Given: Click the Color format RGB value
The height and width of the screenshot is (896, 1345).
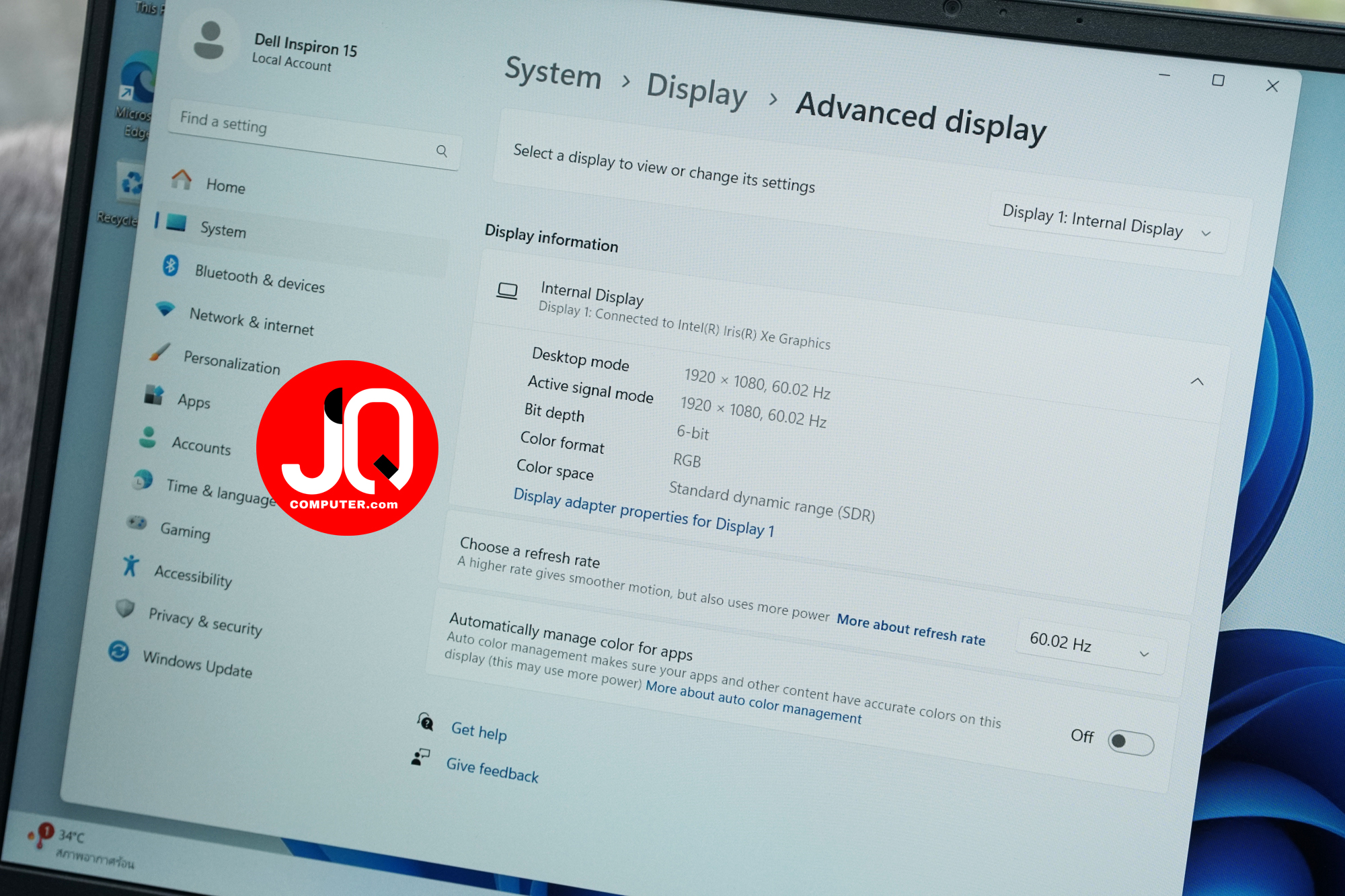Looking at the screenshot, I should click(687, 460).
